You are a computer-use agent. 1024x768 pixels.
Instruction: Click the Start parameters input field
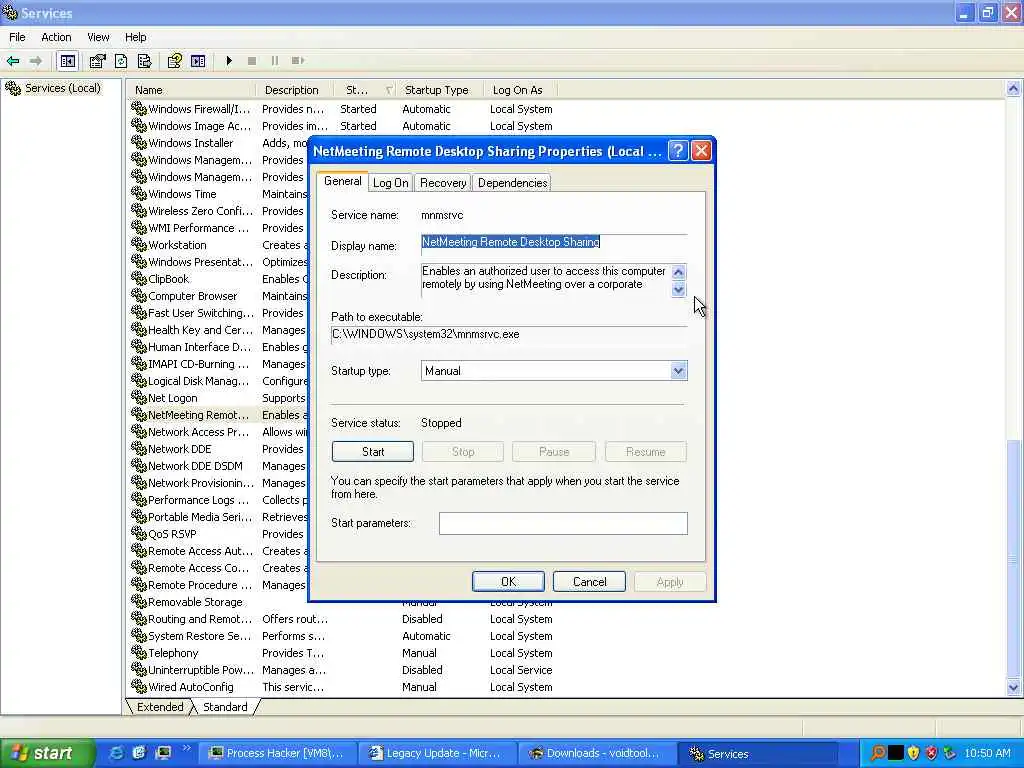pyautogui.click(x=563, y=523)
